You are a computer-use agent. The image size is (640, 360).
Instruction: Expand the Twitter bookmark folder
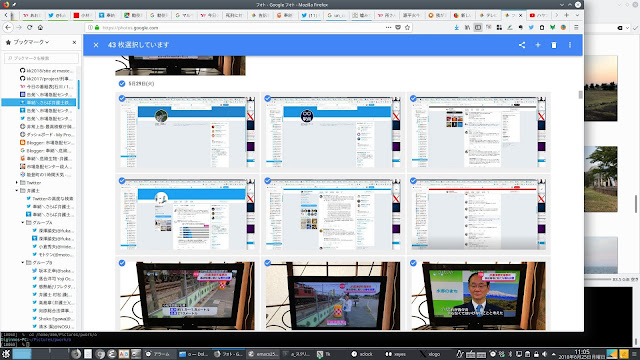[x=17, y=182]
